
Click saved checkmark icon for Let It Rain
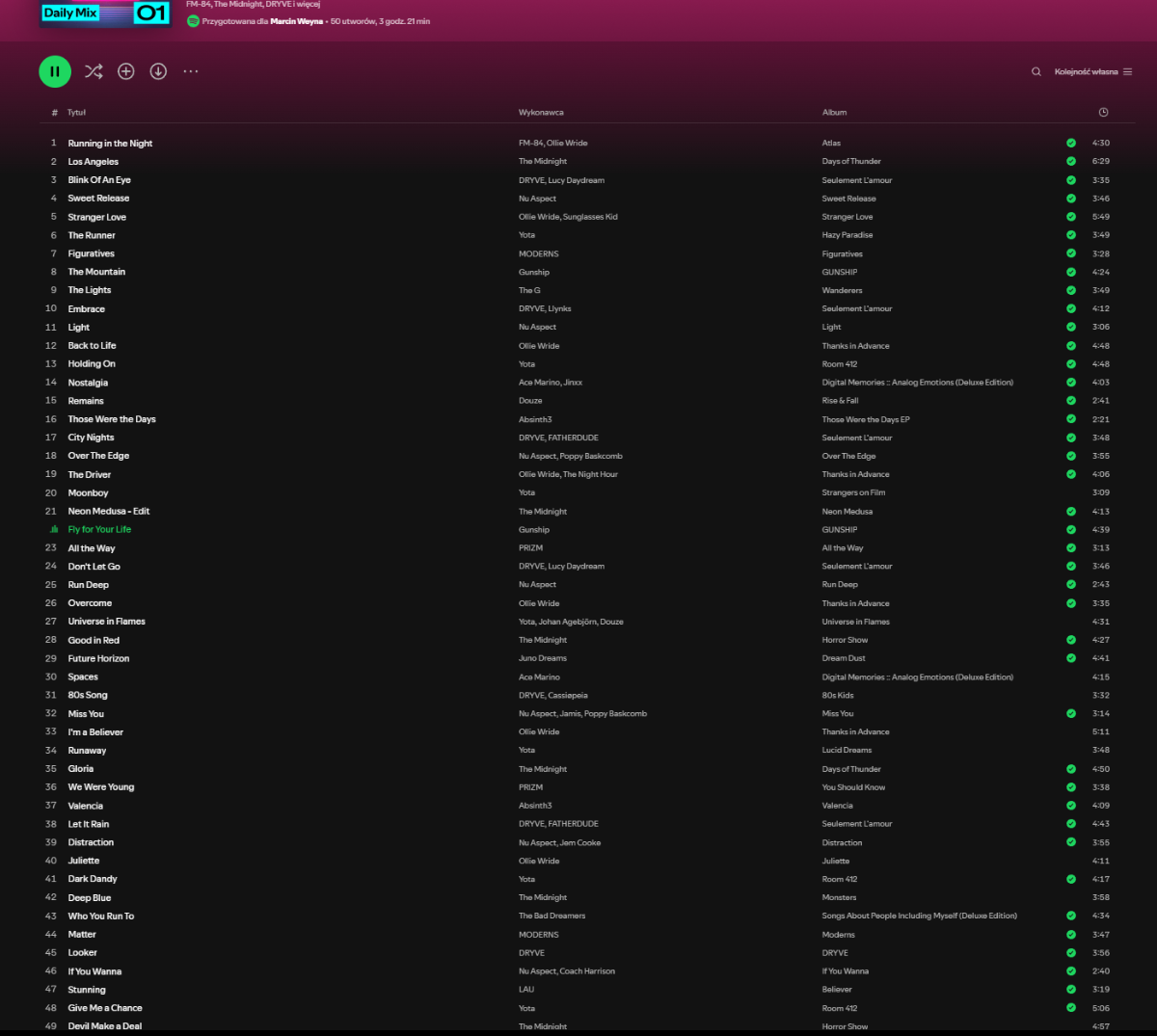pos(1071,824)
